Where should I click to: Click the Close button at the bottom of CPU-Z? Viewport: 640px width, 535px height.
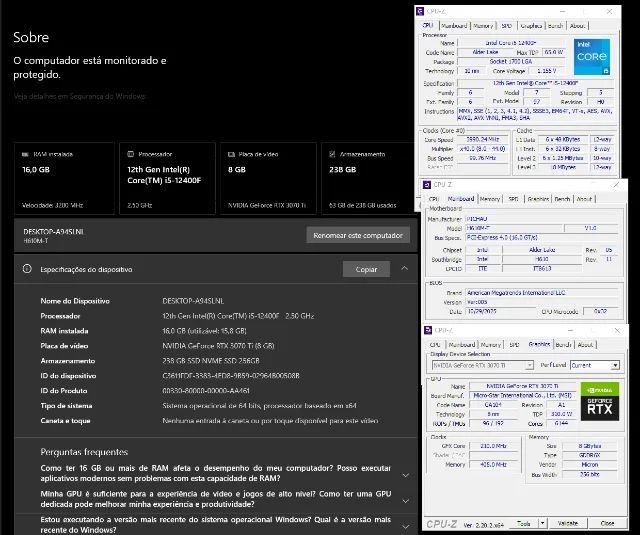607,523
